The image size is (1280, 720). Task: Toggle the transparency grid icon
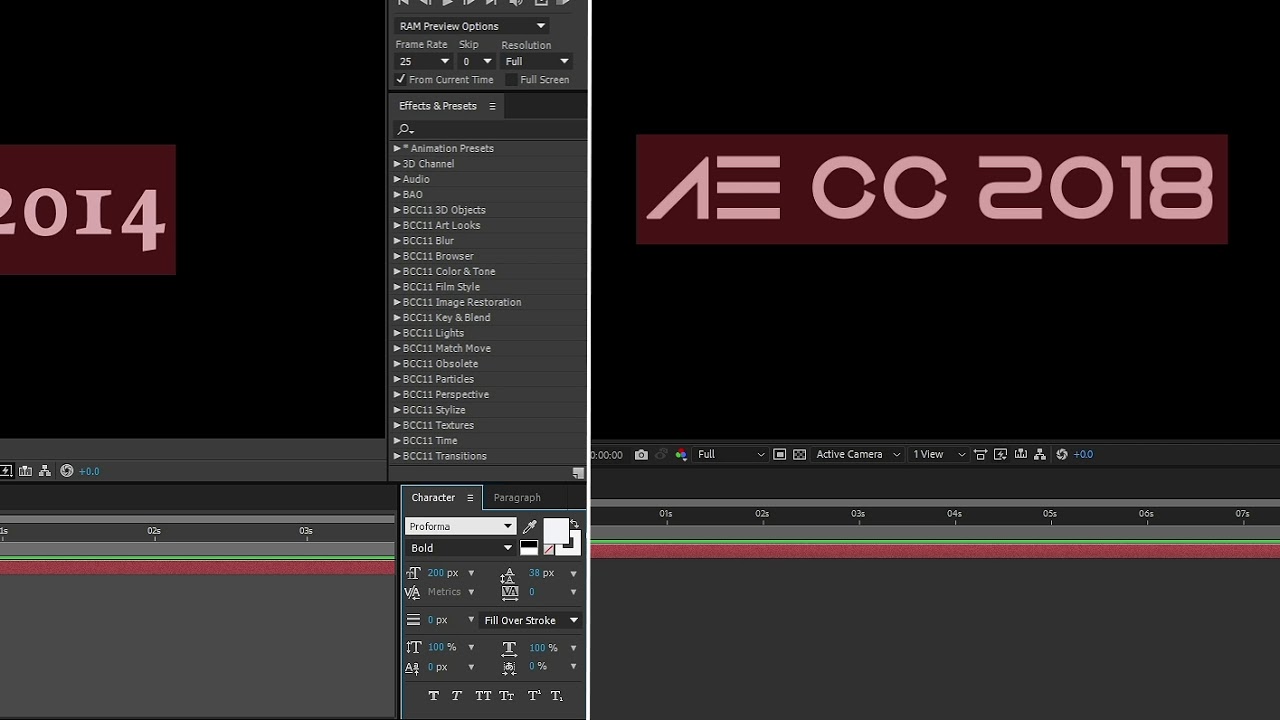click(800, 454)
